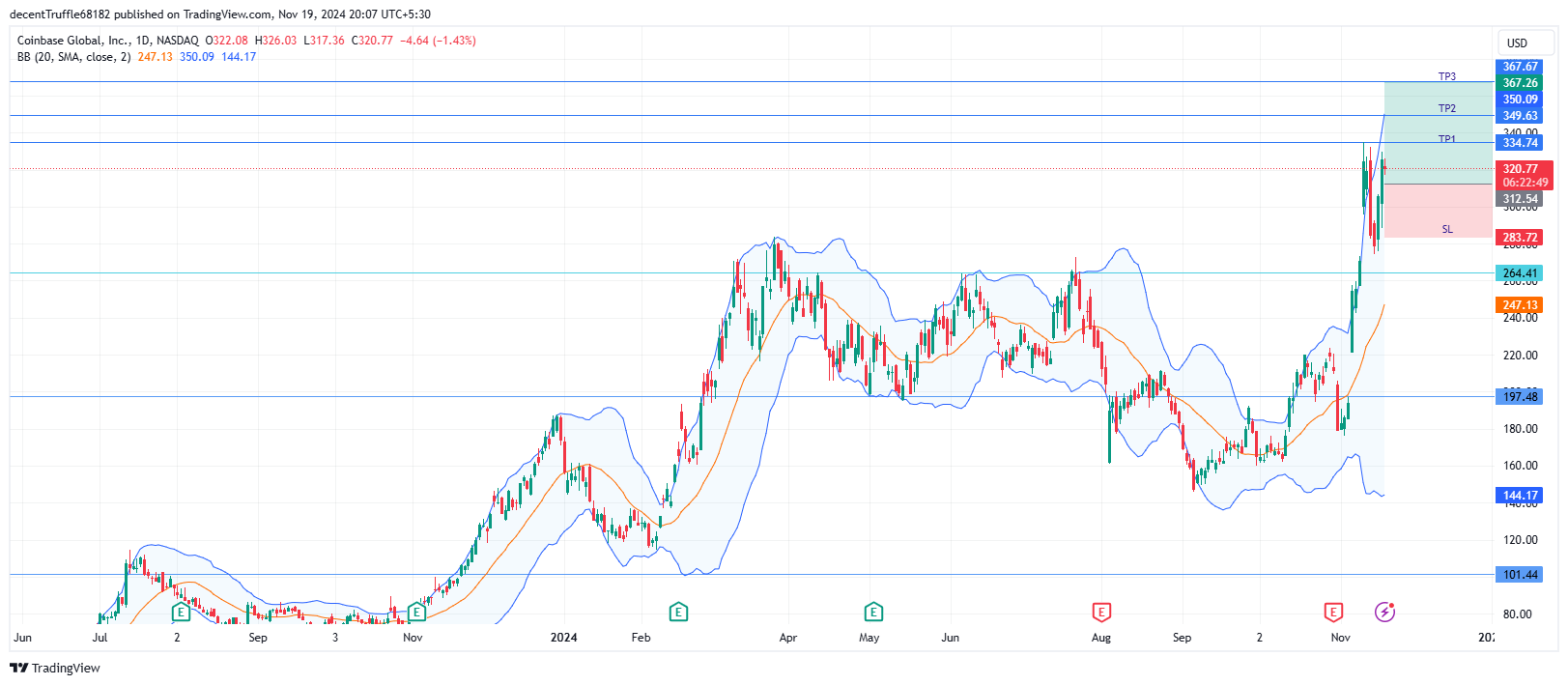Click the C320.77 close value in header
This screenshot has width=1568, height=685.
click(372, 41)
